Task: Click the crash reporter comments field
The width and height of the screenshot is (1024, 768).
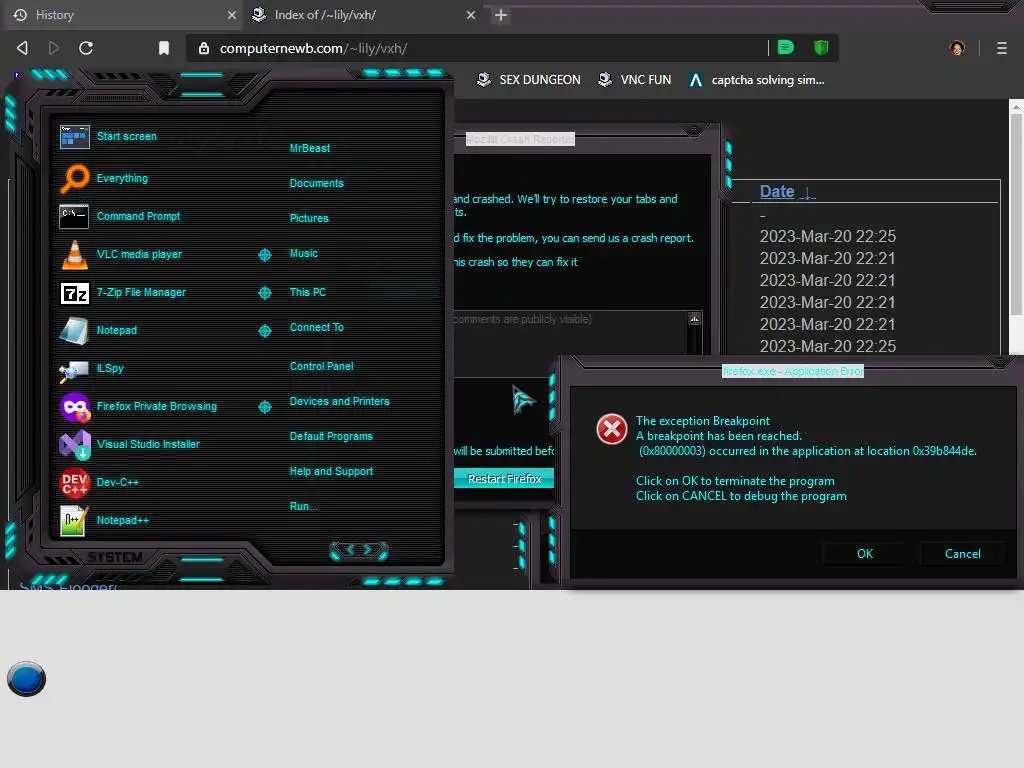Action: tap(571, 332)
